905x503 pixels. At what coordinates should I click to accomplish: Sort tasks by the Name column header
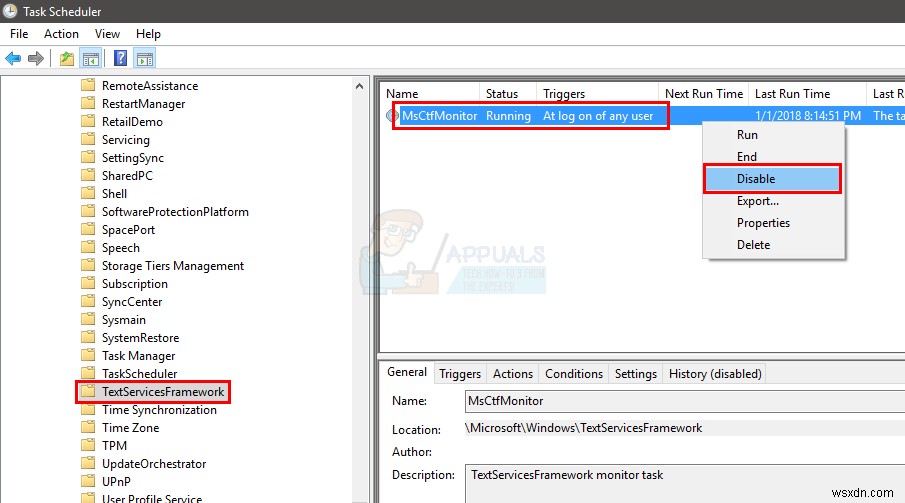[x=430, y=94]
